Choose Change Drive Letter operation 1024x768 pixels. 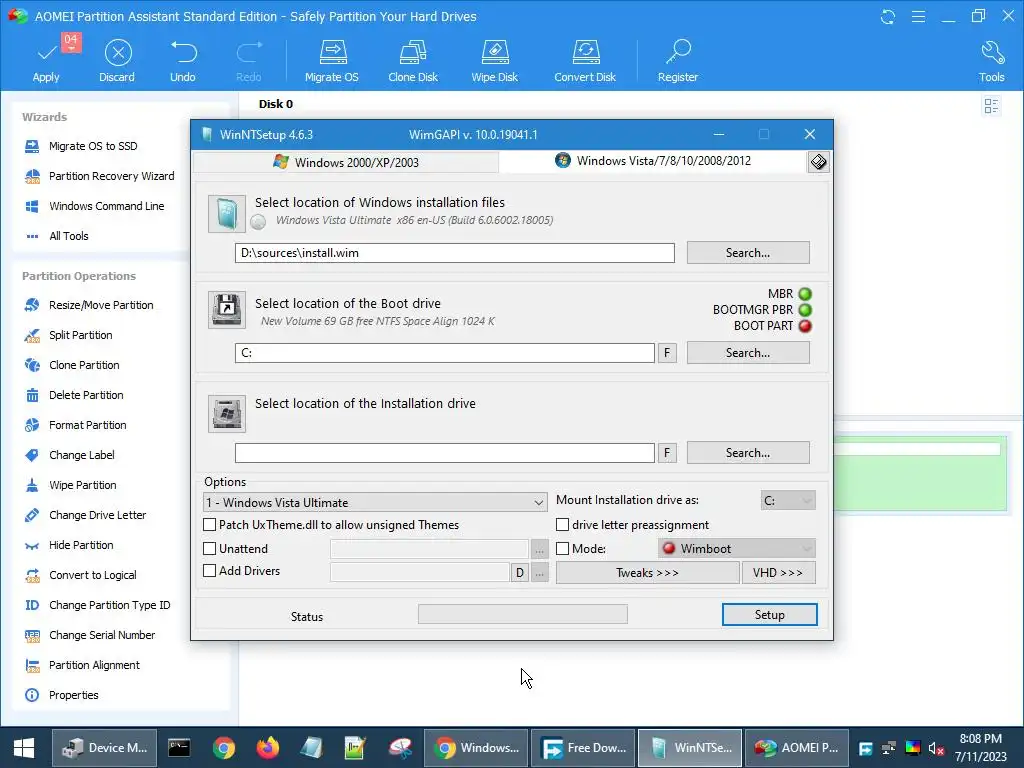click(x=85, y=515)
